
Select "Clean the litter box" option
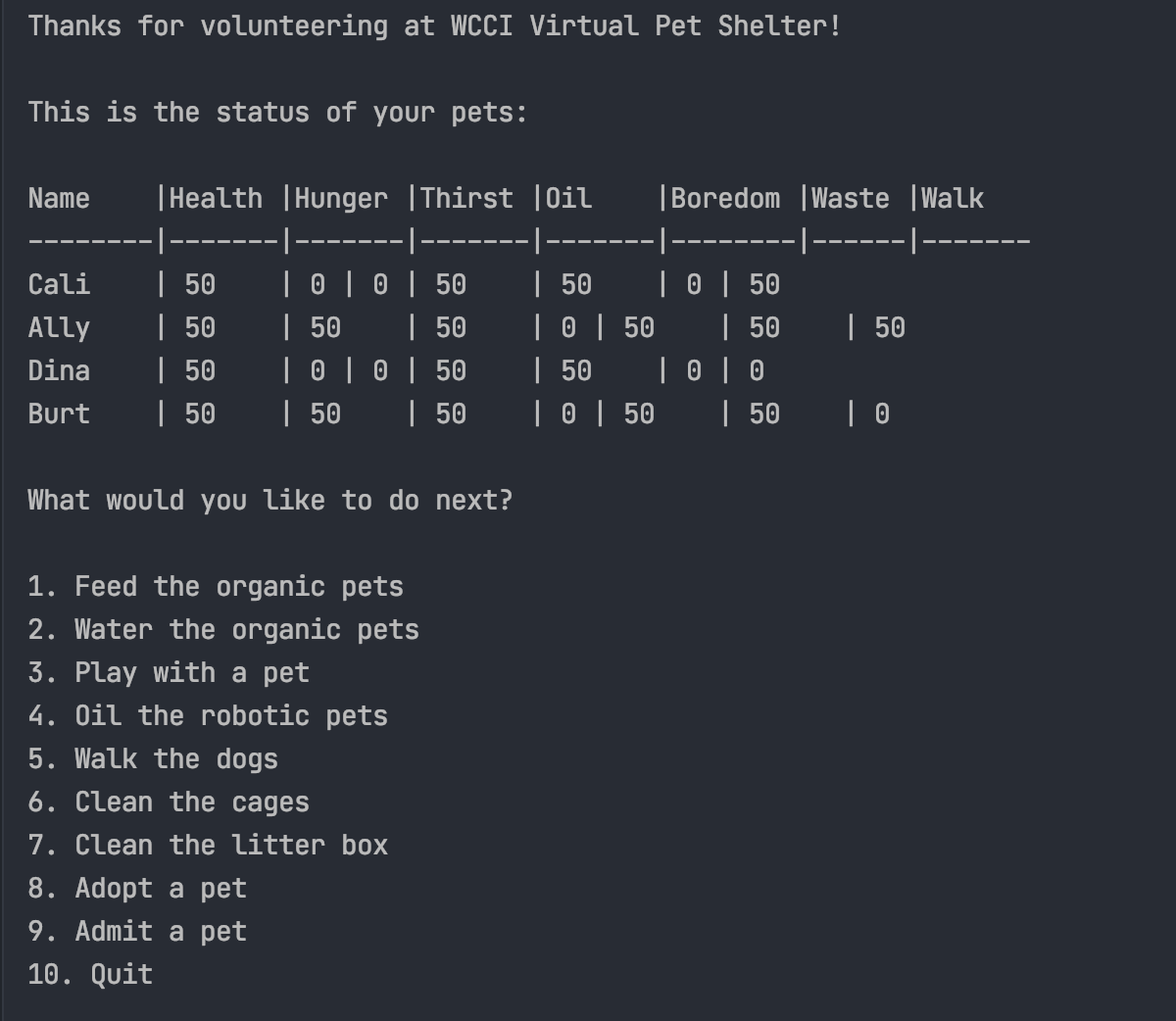pos(208,846)
